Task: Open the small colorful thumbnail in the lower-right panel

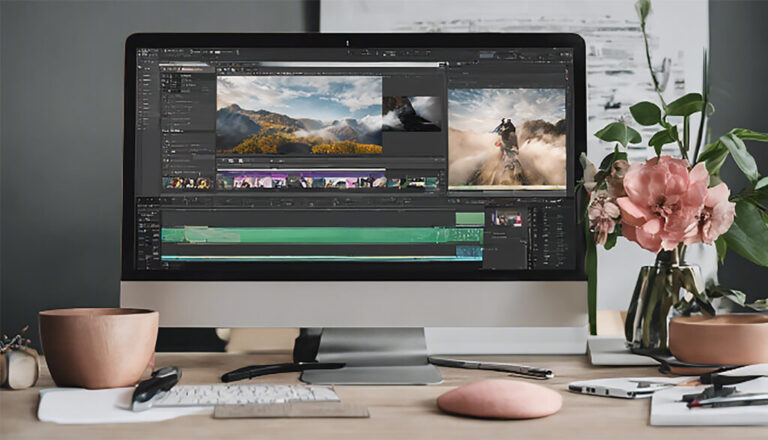Action: point(506,219)
